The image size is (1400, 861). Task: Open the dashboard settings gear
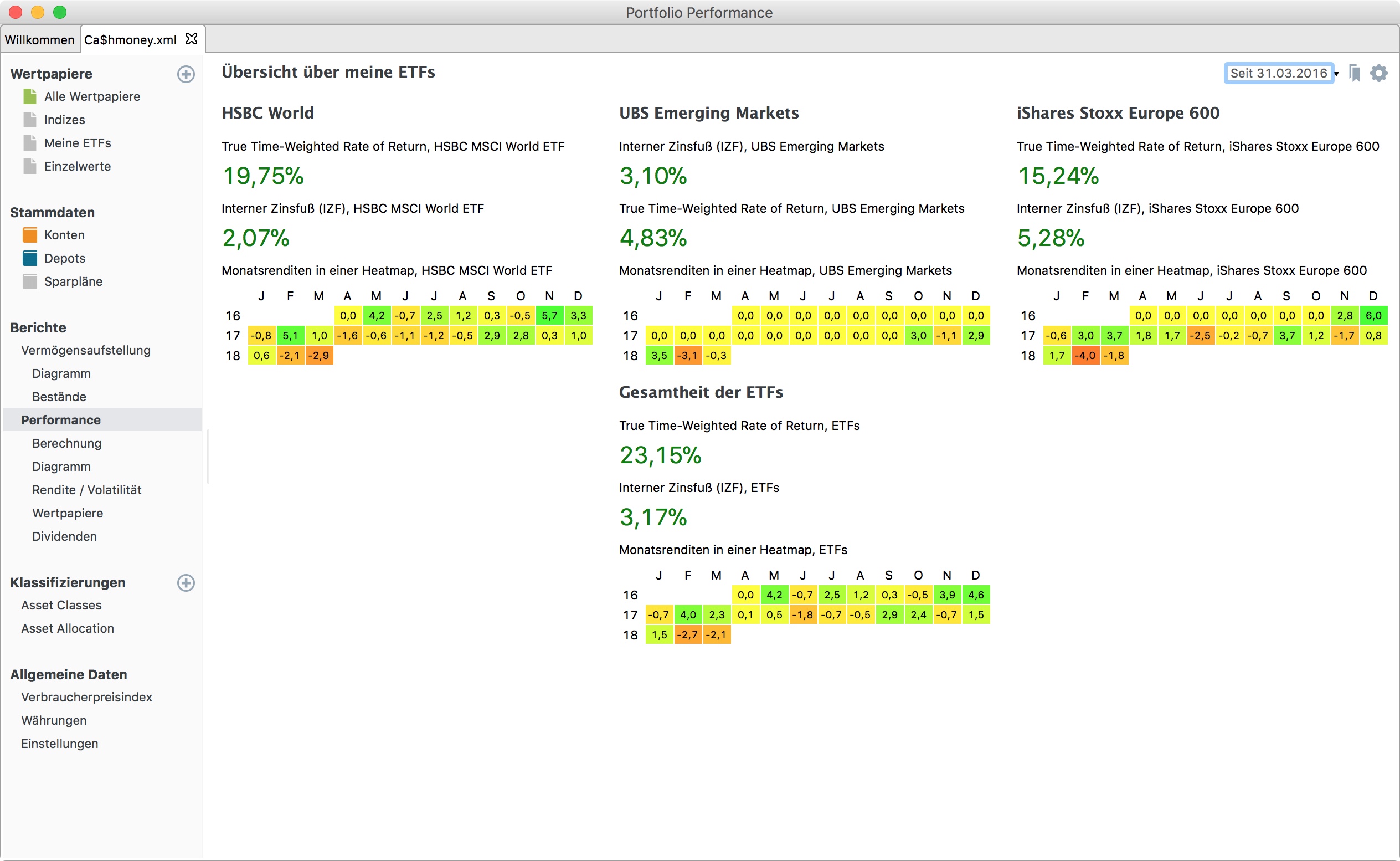[x=1378, y=74]
